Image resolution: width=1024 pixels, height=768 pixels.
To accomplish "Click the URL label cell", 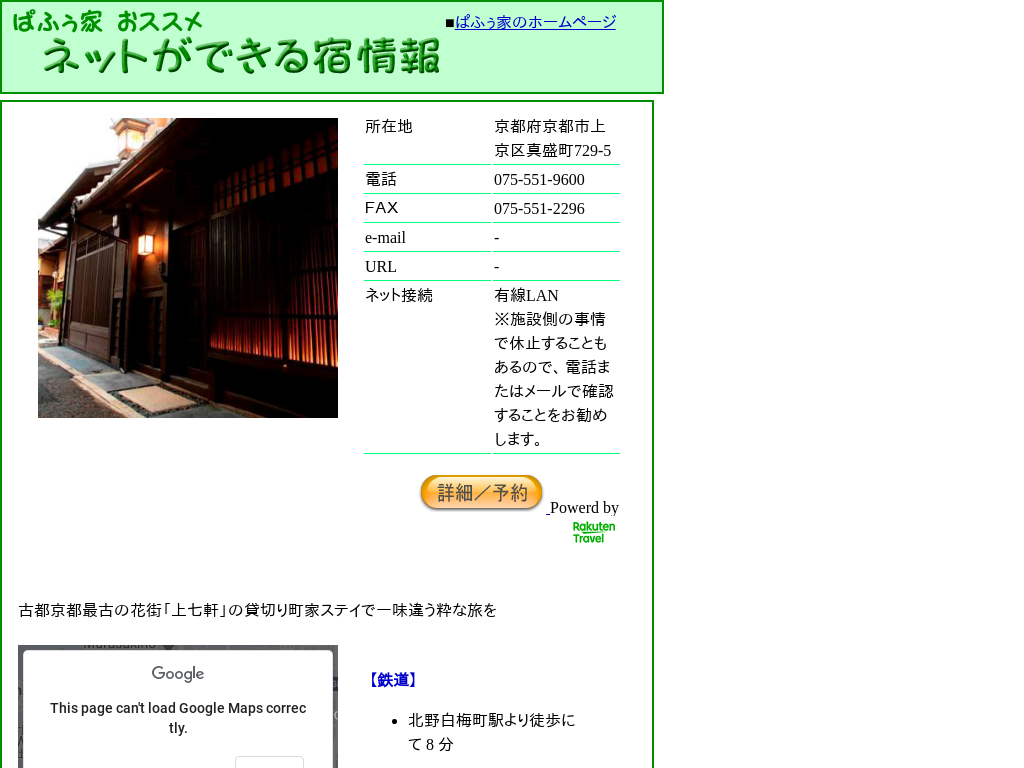I will click(x=427, y=266).
